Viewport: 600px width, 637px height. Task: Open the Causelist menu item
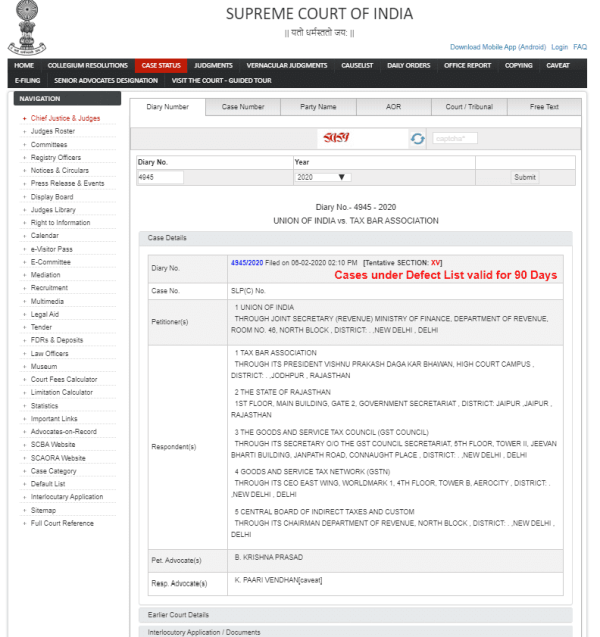tap(357, 65)
